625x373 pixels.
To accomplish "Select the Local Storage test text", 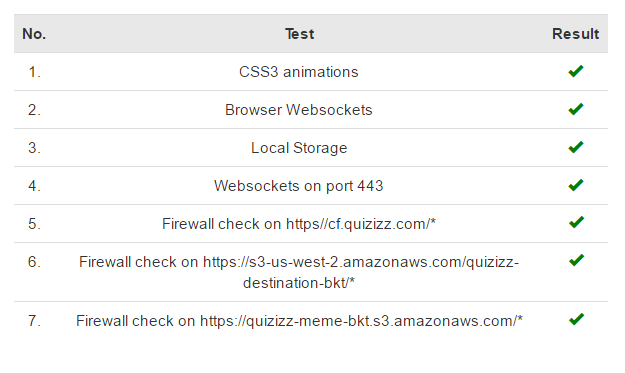I will 299,148.
